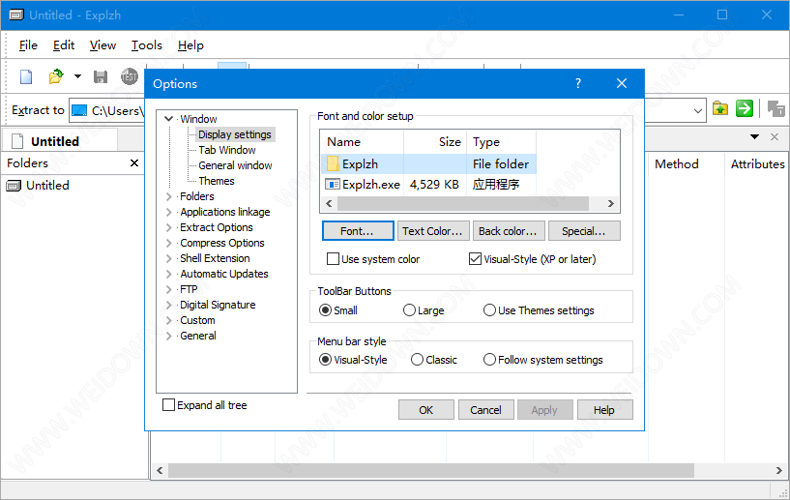
Task: Run archive test with the round TEST icon
Action: coord(129,77)
